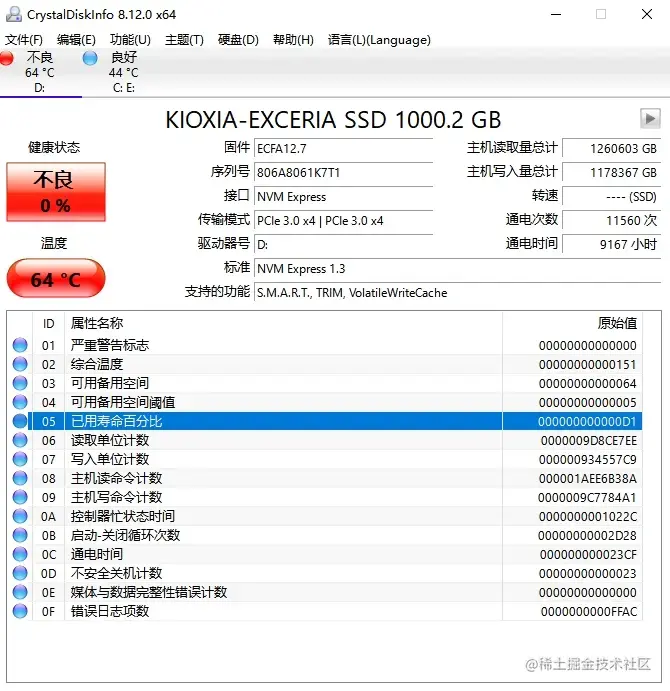The width and height of the screenshot is (670, 691).
Task: Open the 功能(U) menu
Action: (130, 40)
